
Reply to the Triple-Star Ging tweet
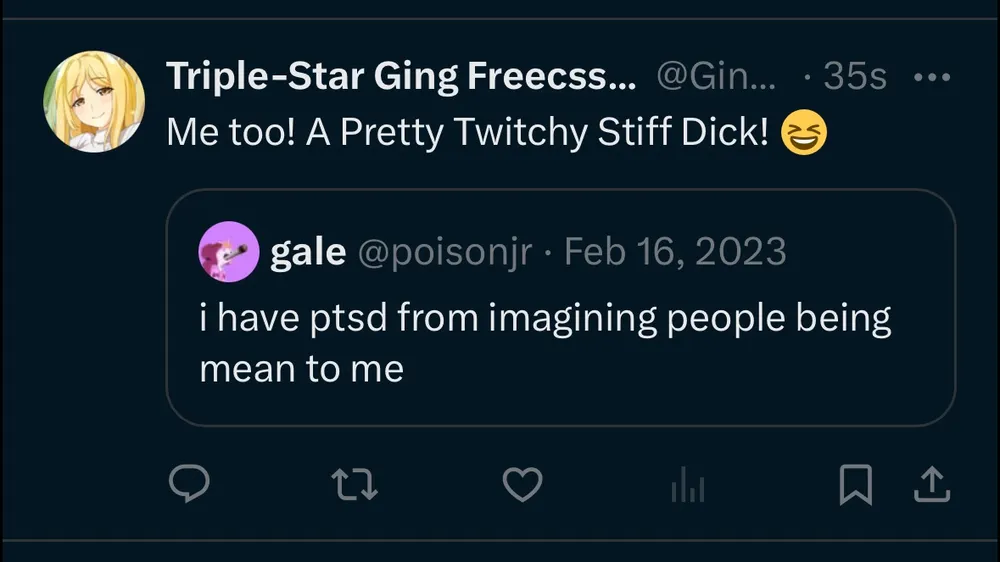187,485
